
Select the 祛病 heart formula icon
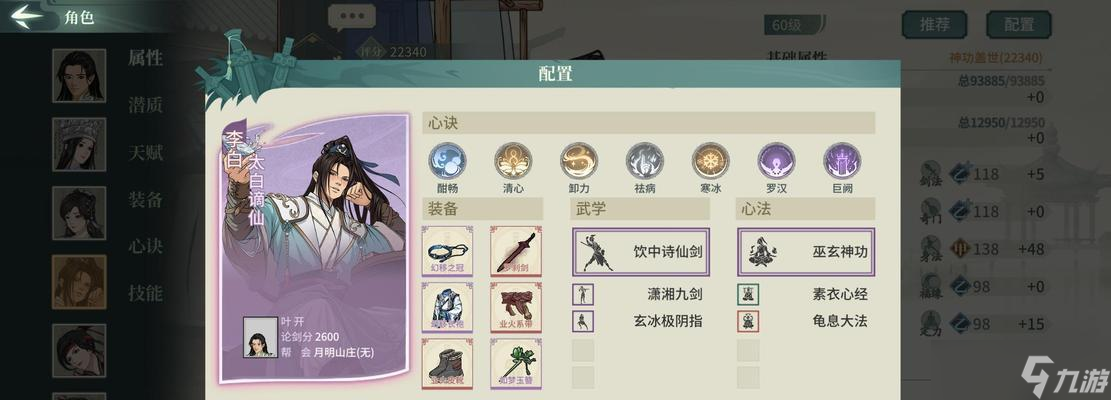point(645,161)
